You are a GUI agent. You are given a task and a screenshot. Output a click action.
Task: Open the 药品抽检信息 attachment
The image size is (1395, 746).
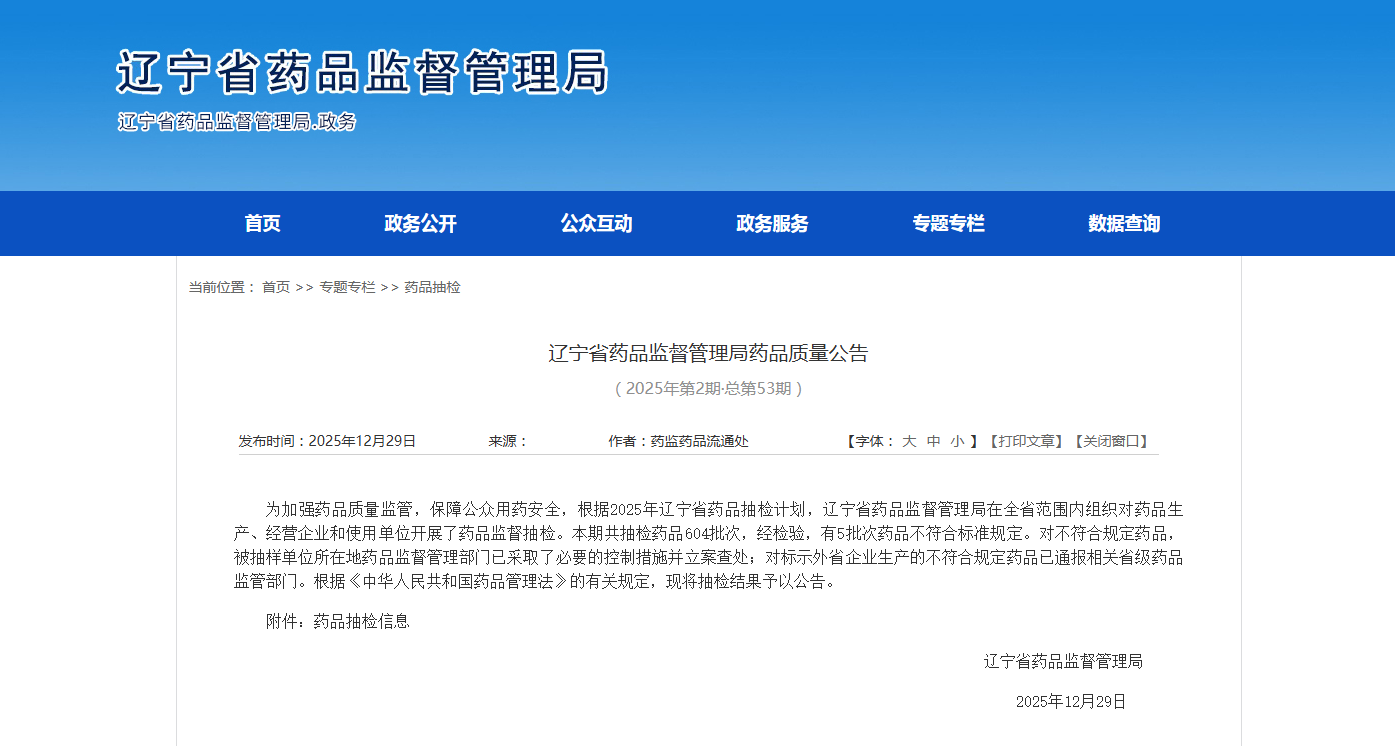point(361,622)
